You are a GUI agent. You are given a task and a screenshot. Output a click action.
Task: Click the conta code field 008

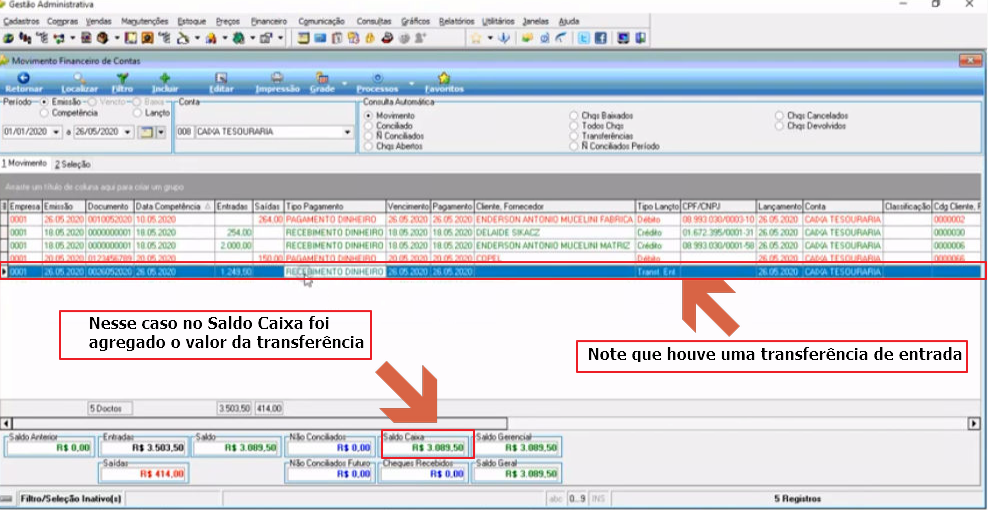point(184,132)
